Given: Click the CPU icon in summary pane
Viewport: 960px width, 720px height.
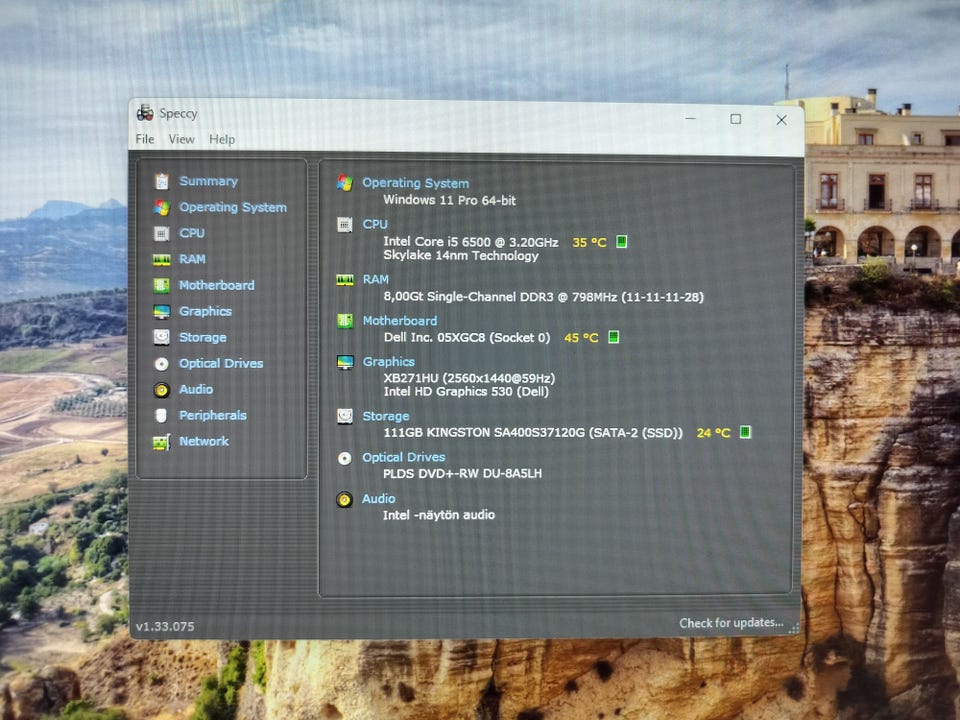Looking at the screenshot, I should pos(345,225).
